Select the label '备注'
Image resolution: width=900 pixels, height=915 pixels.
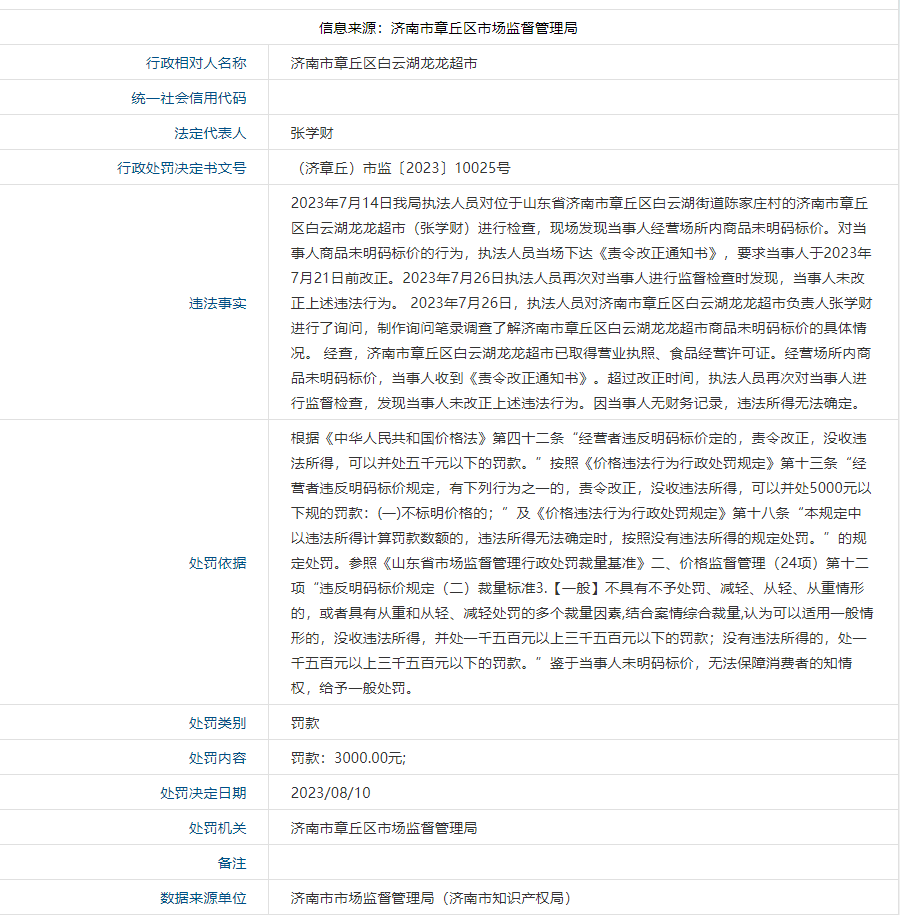click(232, 862)
